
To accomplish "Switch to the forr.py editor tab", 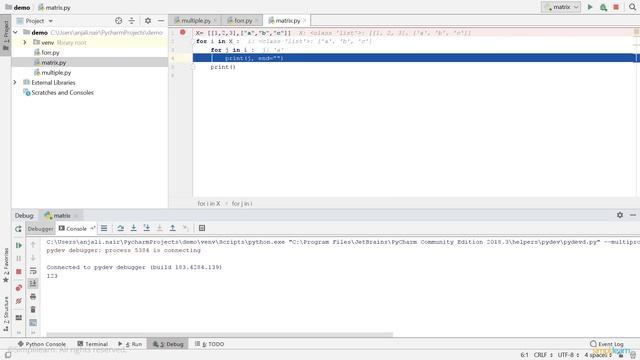I will (x=242, y=20).
